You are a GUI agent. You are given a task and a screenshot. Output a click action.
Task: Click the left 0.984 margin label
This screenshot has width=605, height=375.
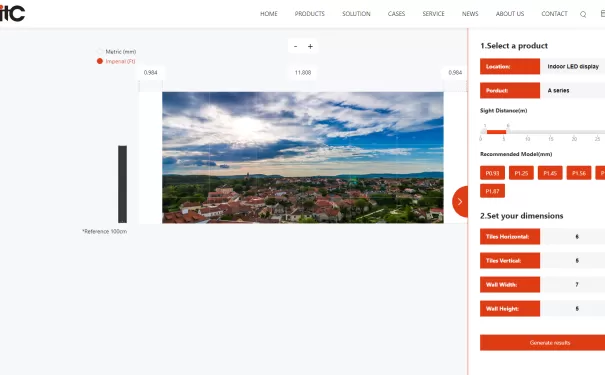coord(150,73)
